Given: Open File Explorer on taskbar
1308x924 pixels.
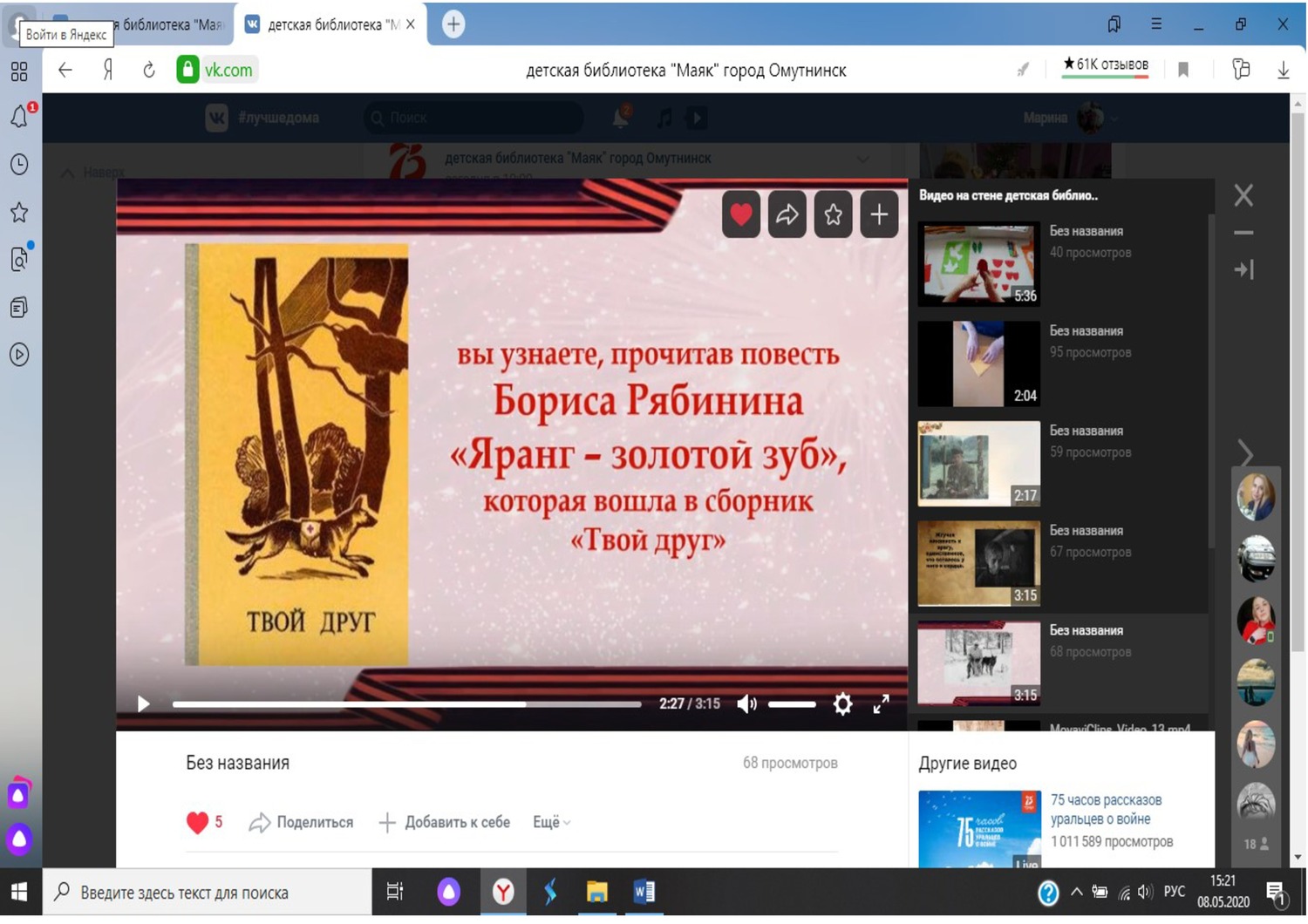Looking at the screenshot, I should [596, 892].
